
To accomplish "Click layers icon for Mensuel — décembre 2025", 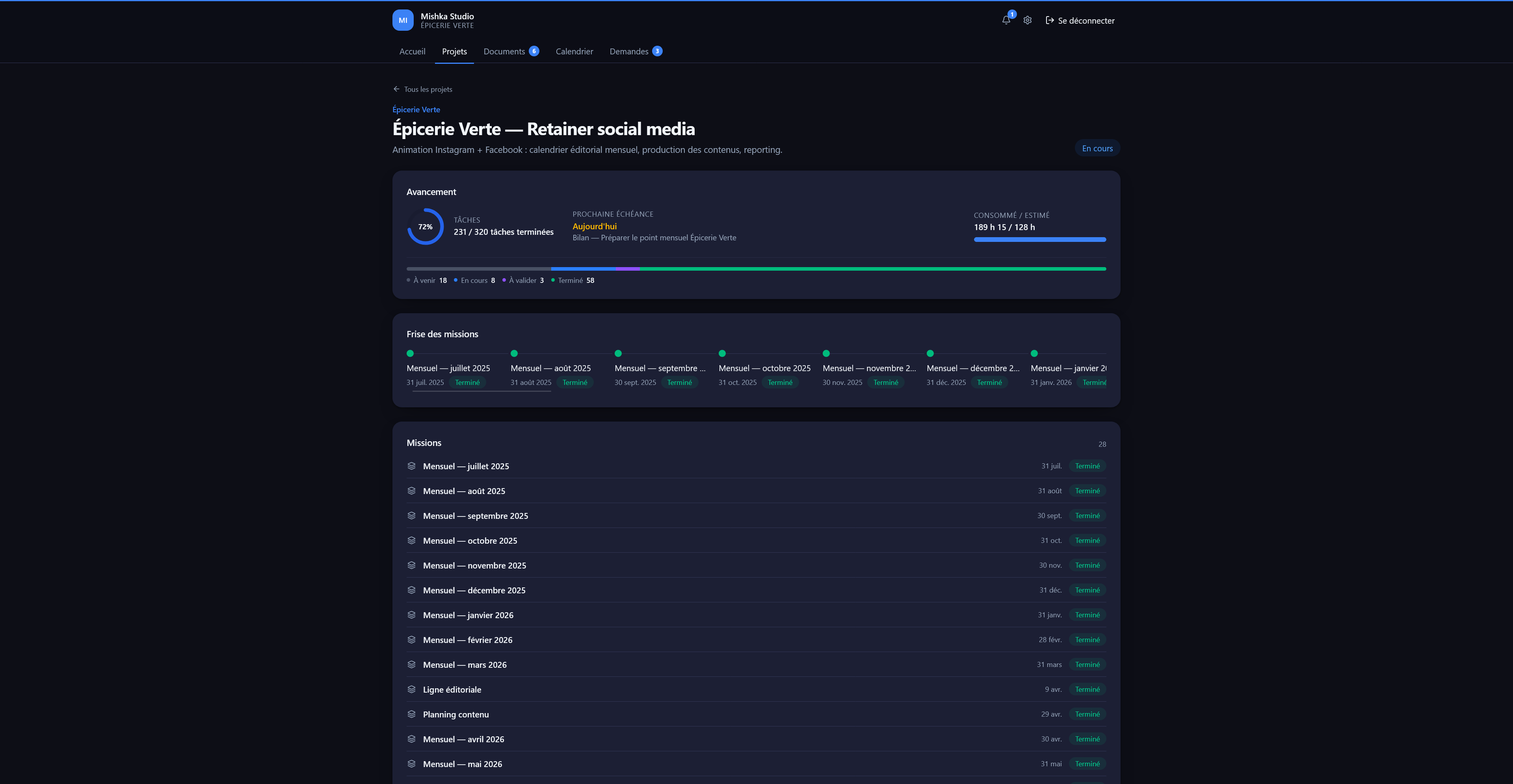I will click(x=412, y=590).
